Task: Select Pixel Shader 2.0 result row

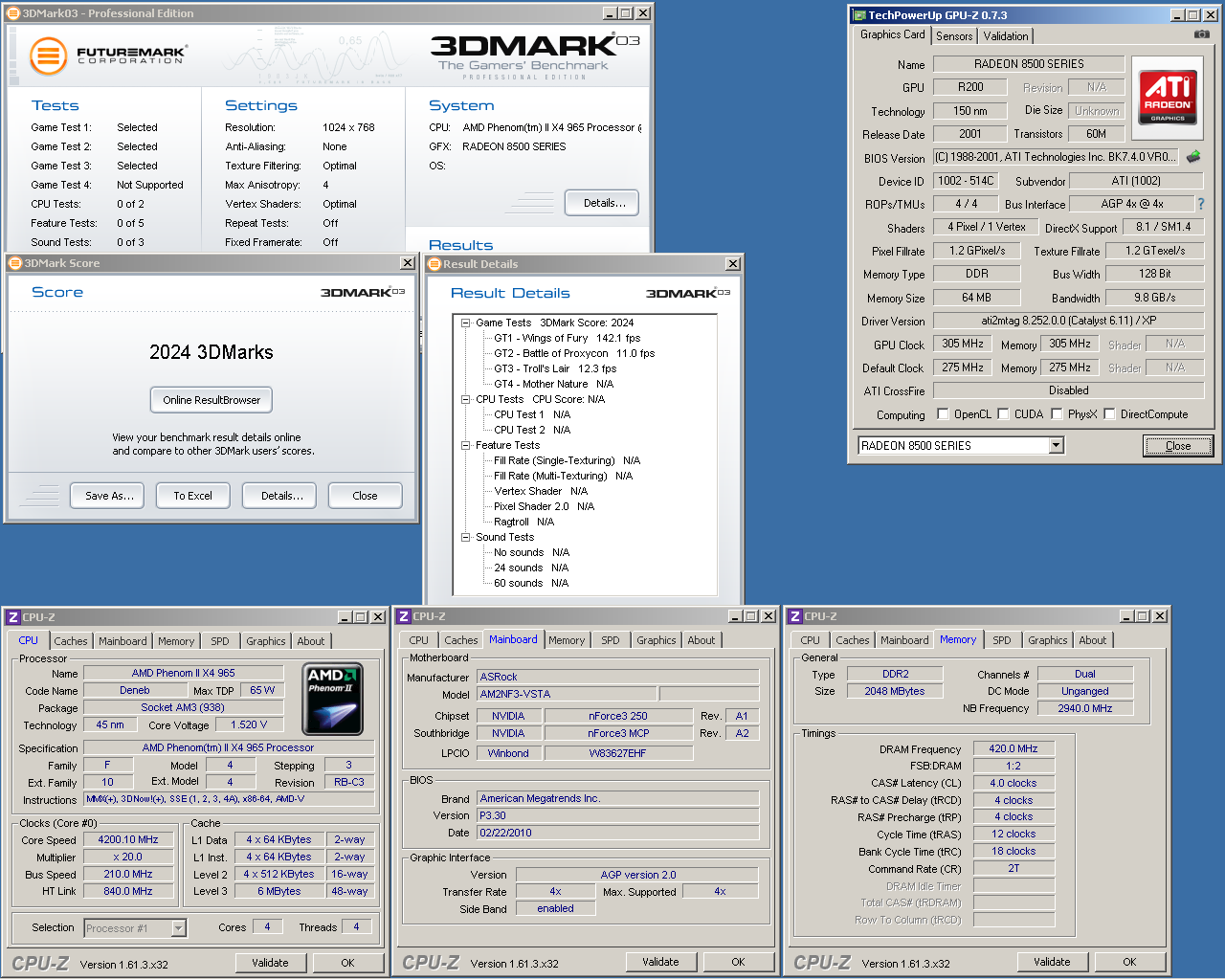Action: (x=544, y=506)
